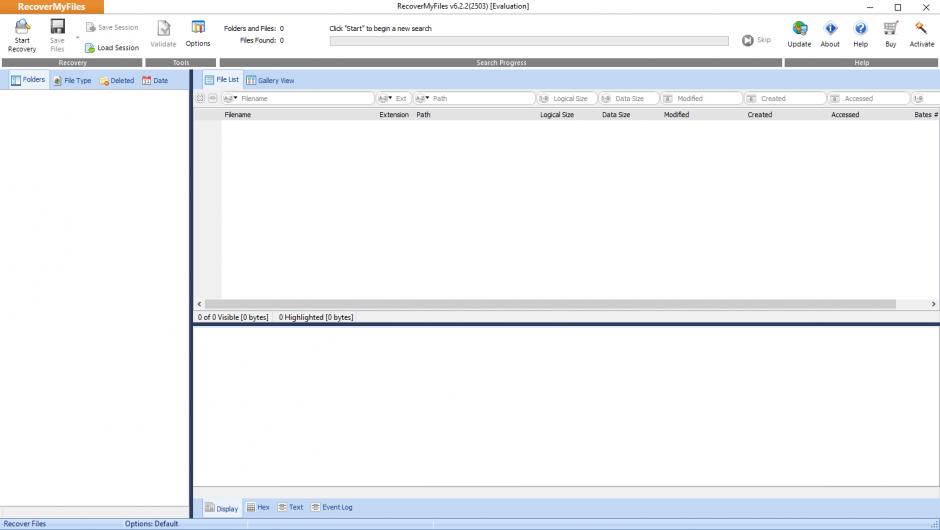Open the Options tool
The image size is (940, 530).
(x=198, y=34)
